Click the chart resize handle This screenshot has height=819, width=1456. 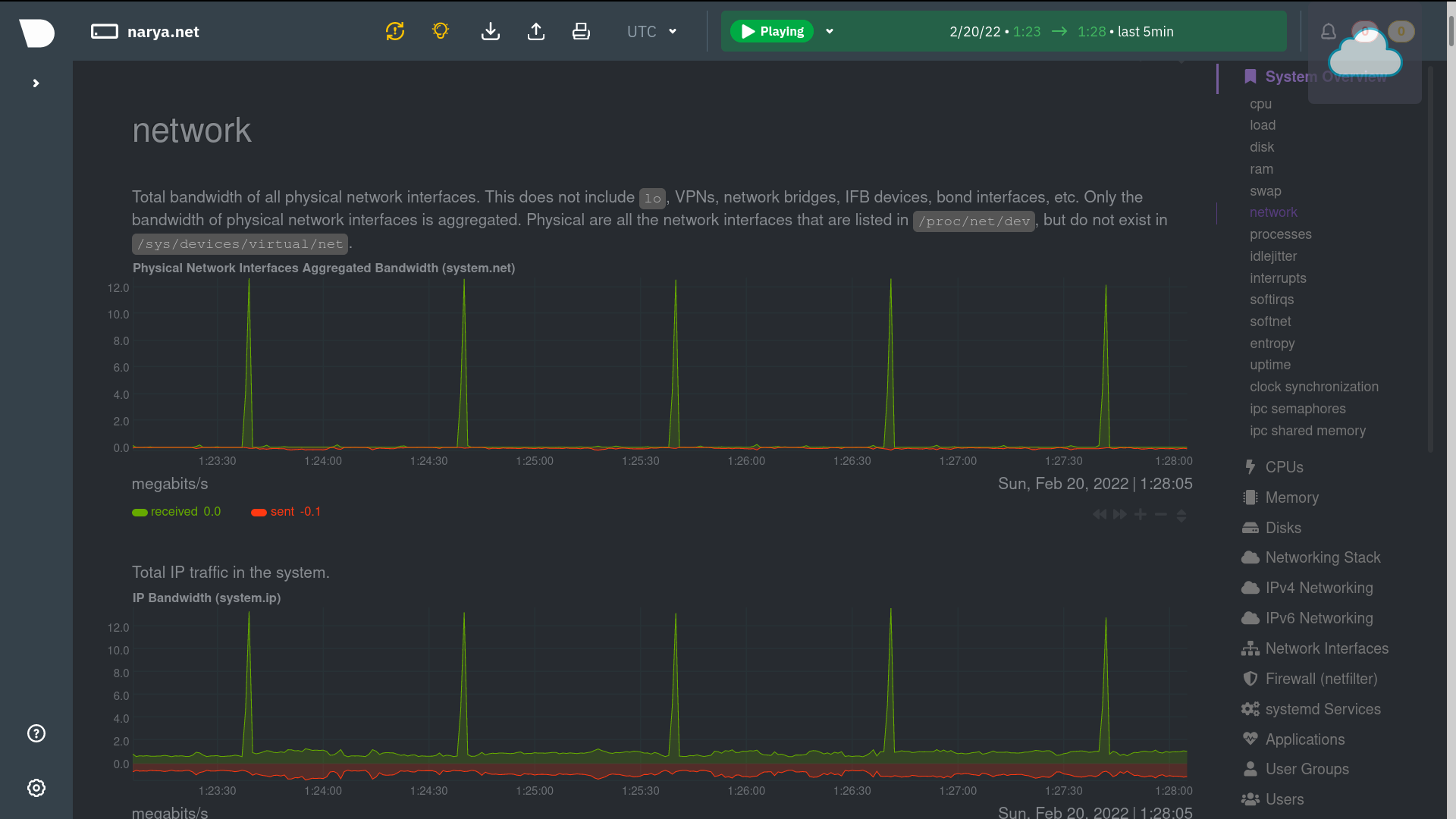pyautogui.click(x=1181, y=516)
